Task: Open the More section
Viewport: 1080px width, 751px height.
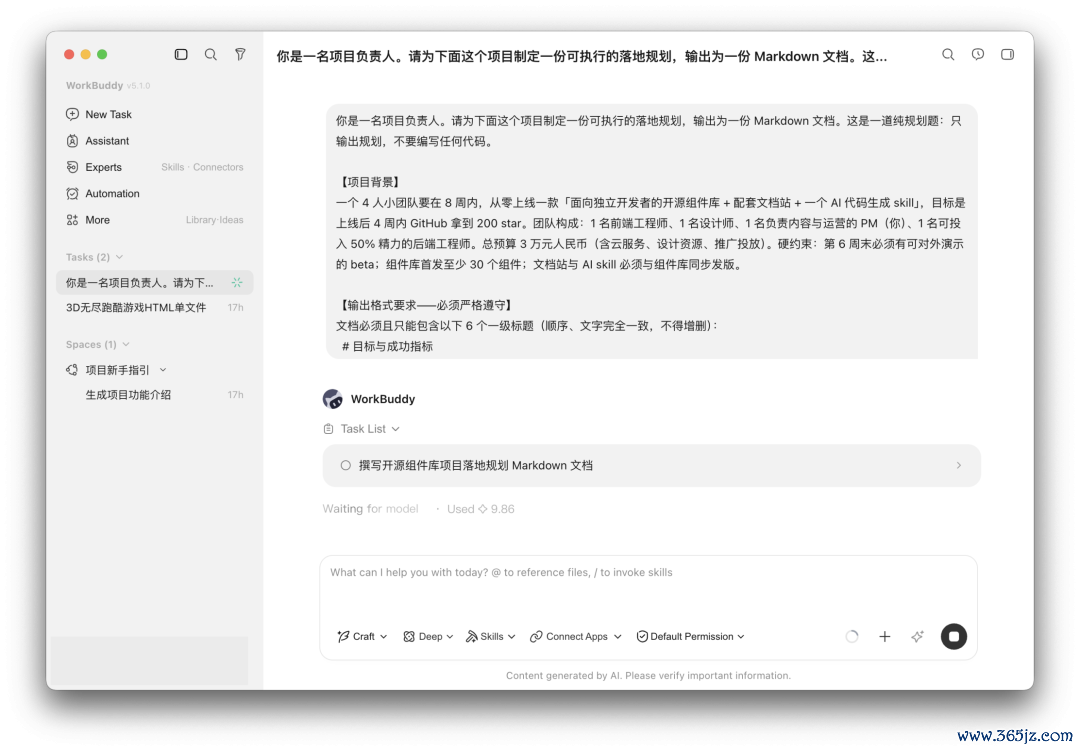Action: 97,220
